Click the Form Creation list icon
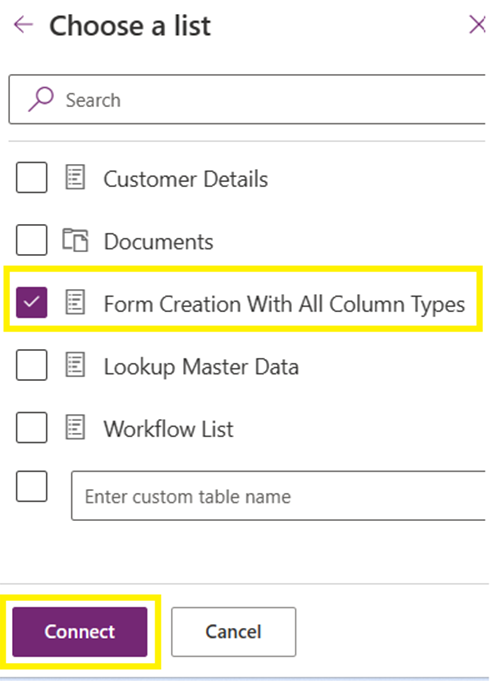493x686 pixels. point(75,302)
